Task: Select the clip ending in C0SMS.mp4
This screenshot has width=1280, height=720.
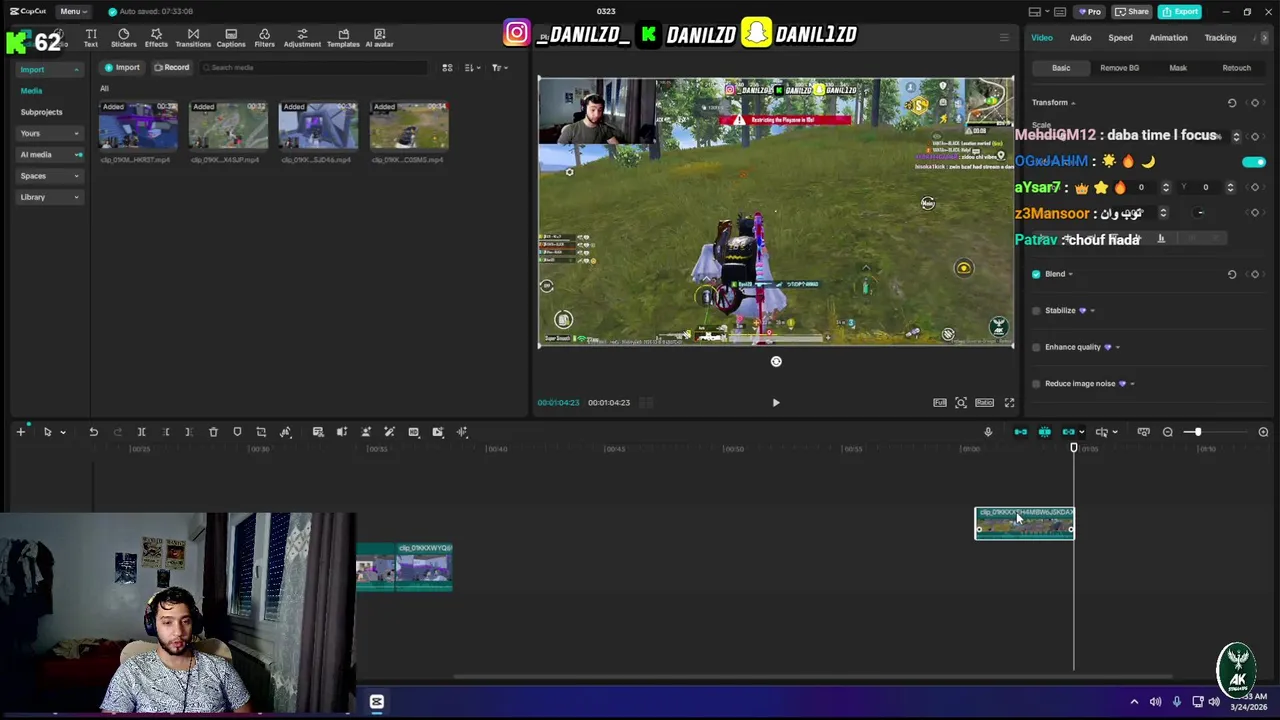Action: (409, 126)
